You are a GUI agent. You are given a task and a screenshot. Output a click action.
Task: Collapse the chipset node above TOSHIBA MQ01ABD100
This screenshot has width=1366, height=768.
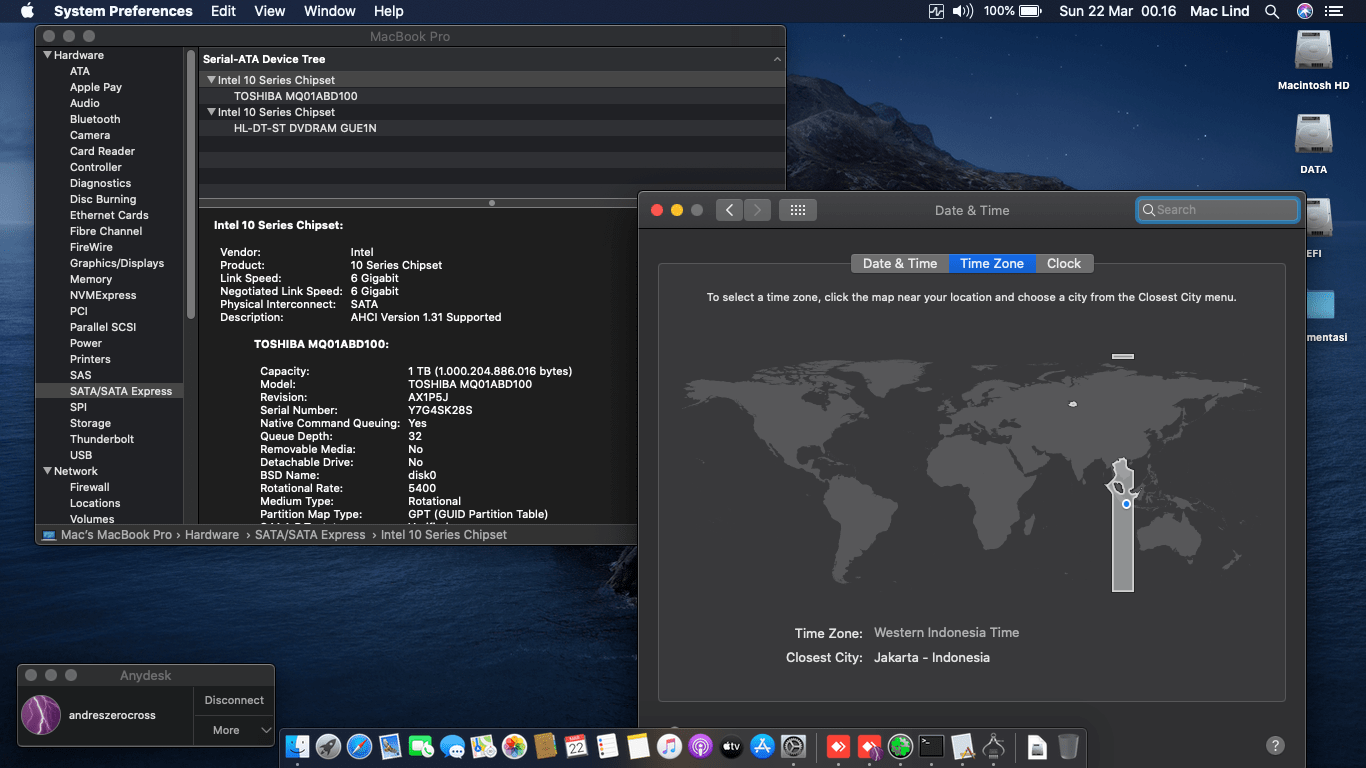click(x=211, y=80)
